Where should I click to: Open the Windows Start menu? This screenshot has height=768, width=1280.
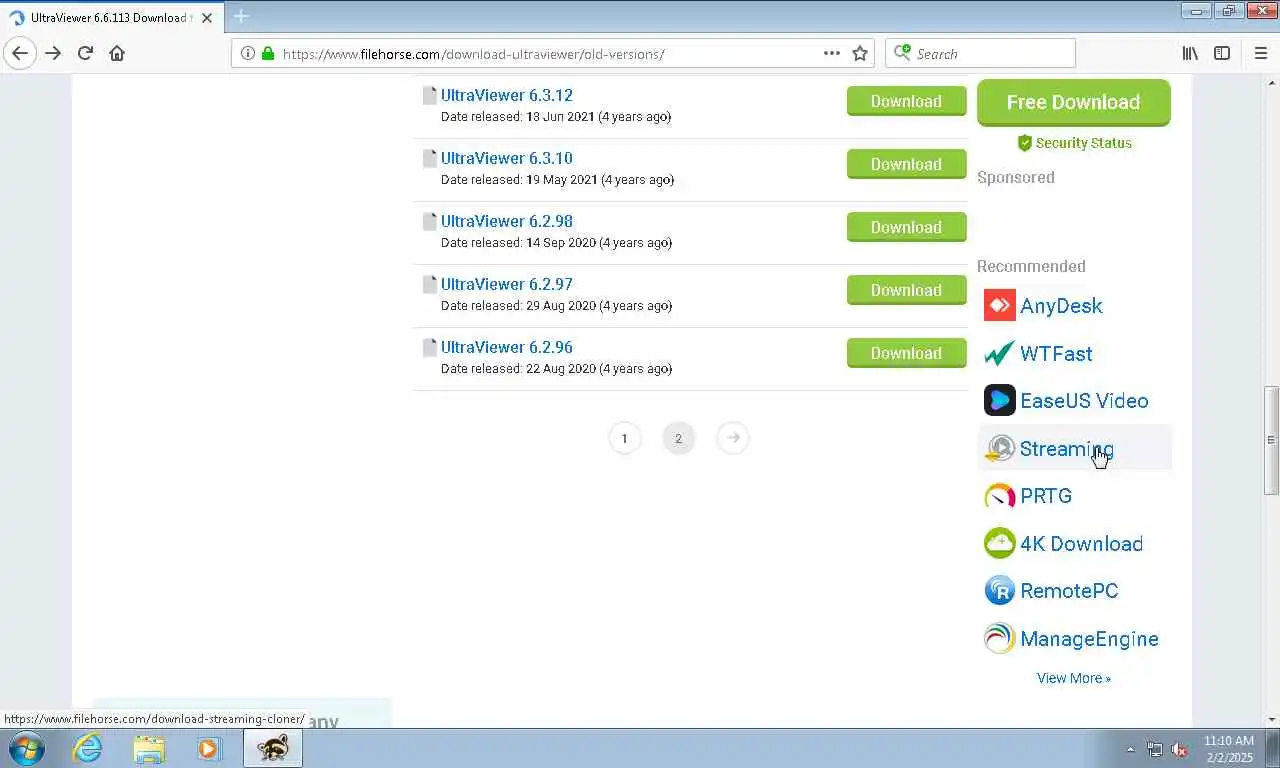[x=26, y=748]
